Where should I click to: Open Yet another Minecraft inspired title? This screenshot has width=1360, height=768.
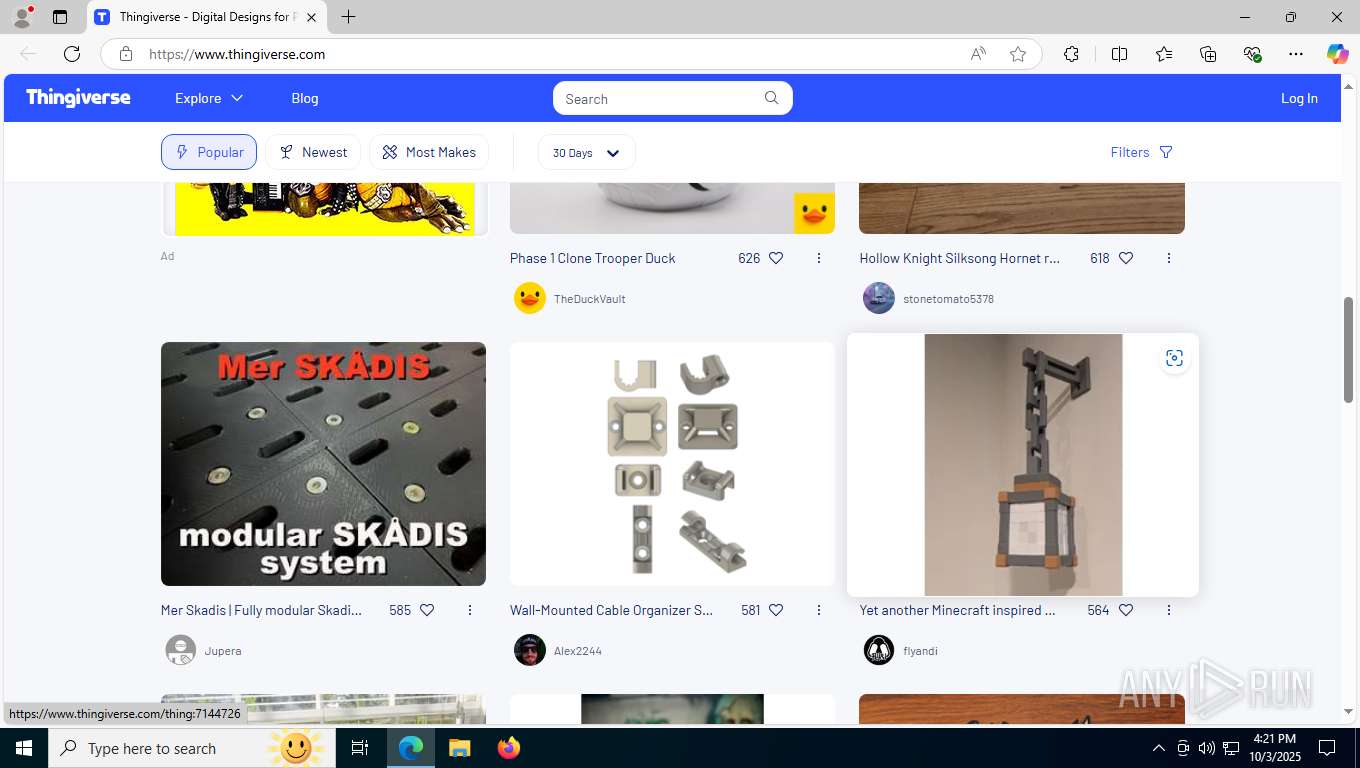pyautogui.click(x=958, y=610)
